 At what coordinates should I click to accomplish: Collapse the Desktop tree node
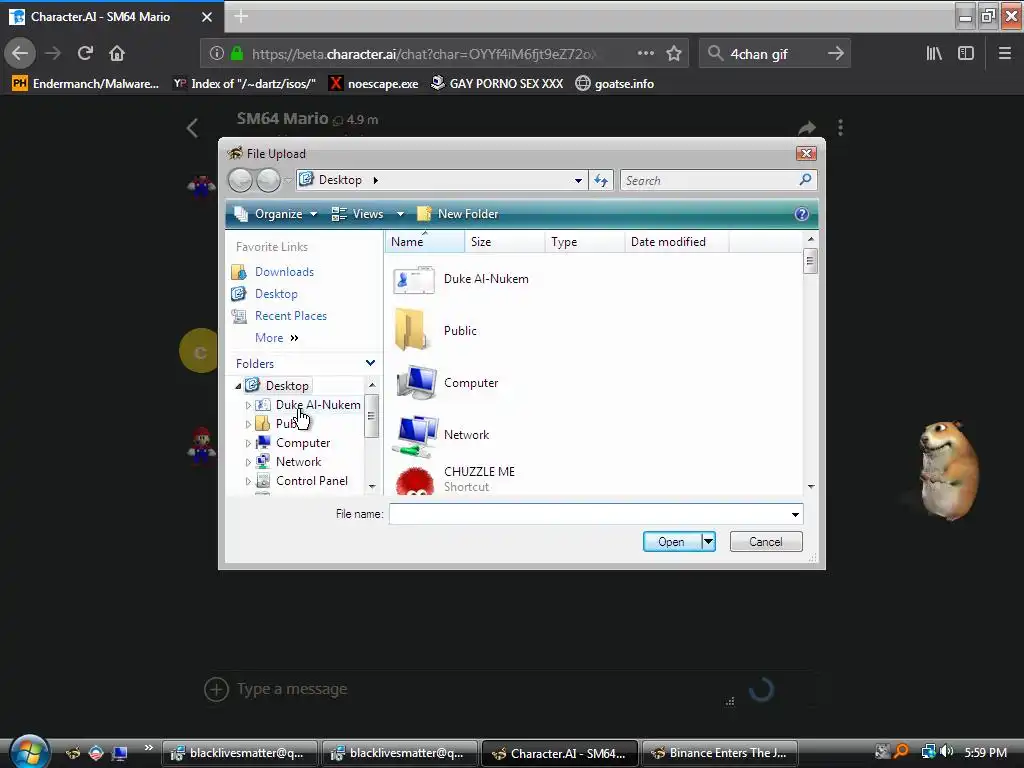[x=238, y=386]
